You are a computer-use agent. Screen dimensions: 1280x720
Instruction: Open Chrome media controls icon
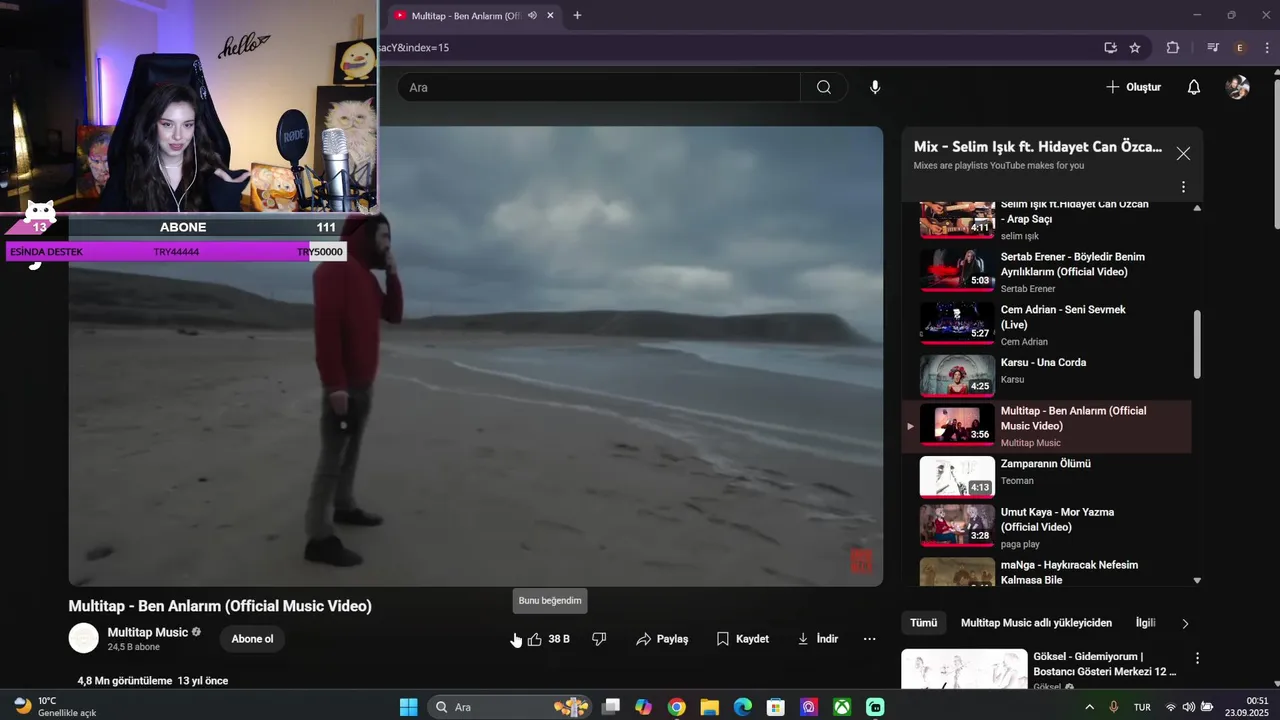tap(1212, 47)
